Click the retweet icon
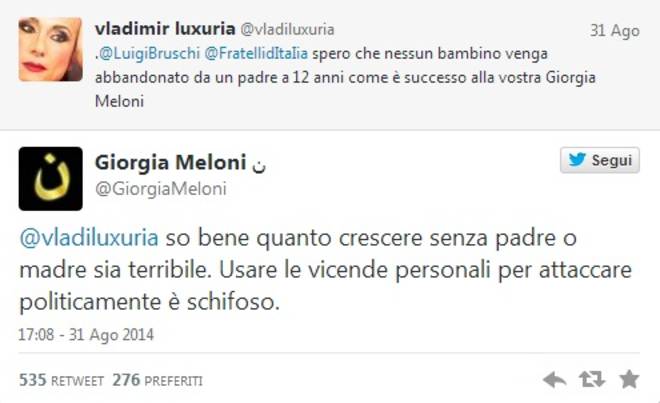The height and width of the screenshot is (403, 660). click(592, 379)
